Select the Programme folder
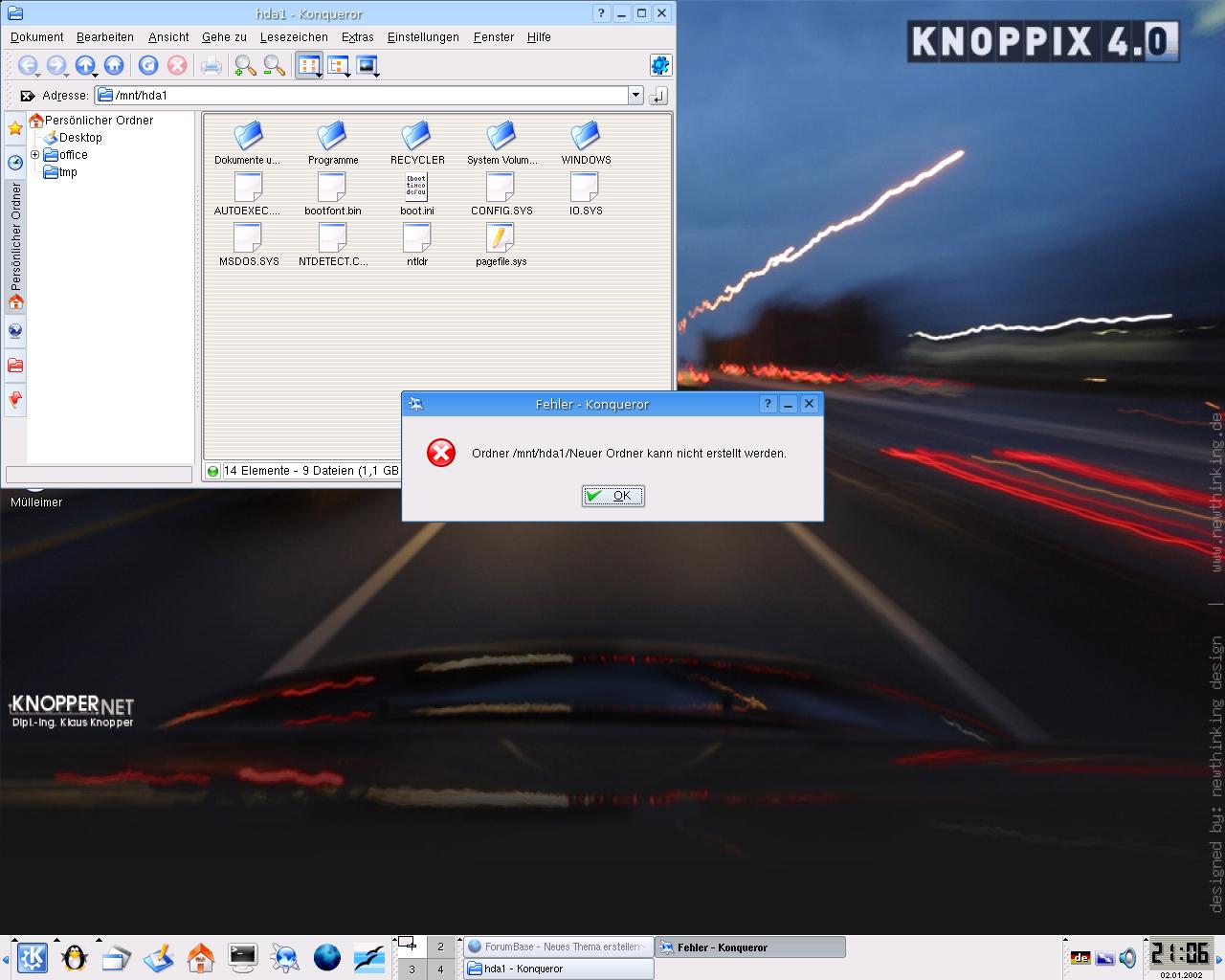Image resolution: width=1225 pixels, height=980 pixels. [333, 144]
